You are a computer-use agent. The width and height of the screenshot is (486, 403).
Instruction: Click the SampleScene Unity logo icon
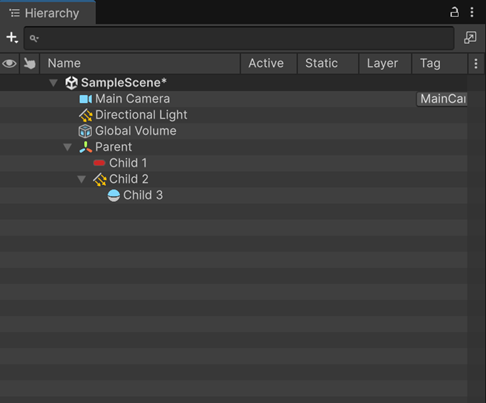click(x=71, y=83)
